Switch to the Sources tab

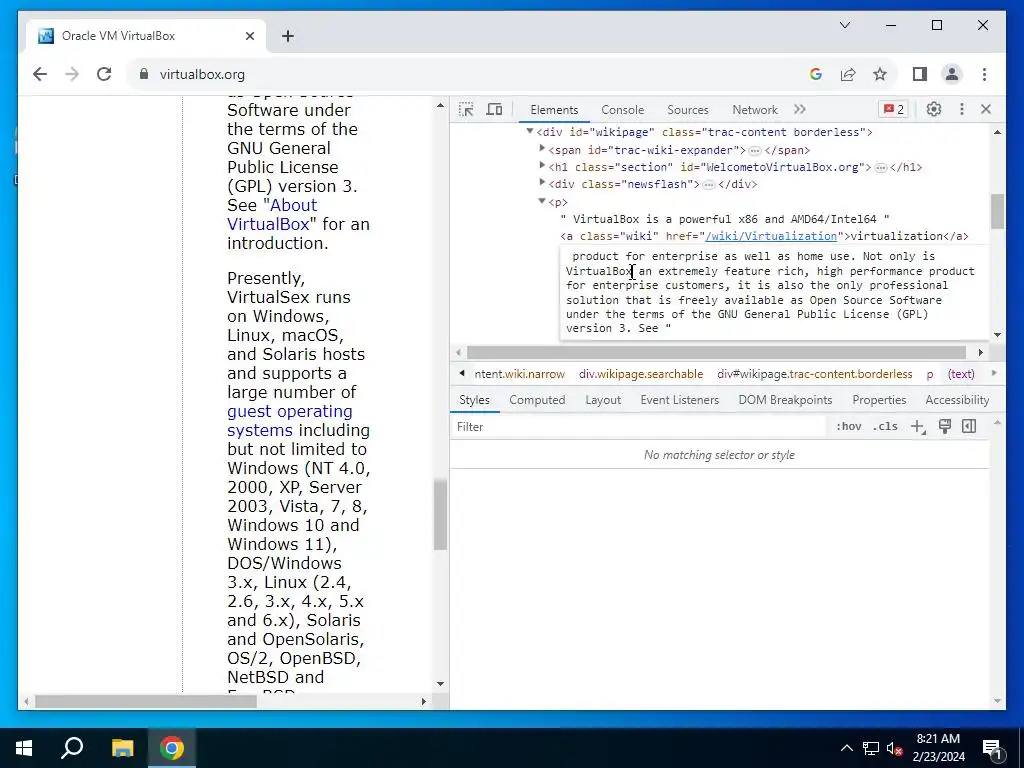click(688, 110)
